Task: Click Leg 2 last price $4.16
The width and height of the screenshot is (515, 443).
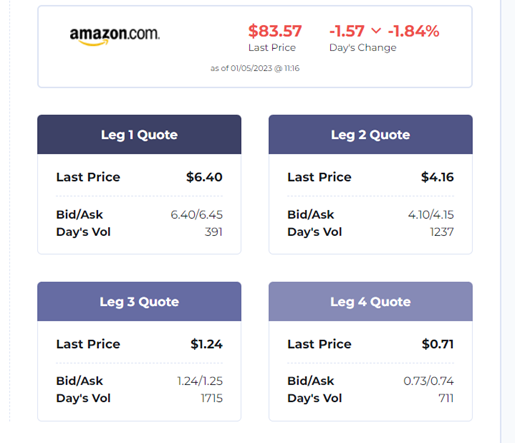Action: [x=437, y=177]
